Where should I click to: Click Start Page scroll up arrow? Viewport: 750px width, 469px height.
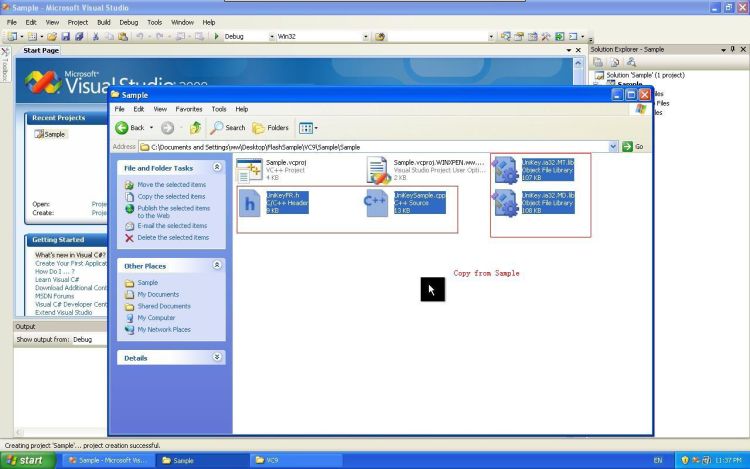point(578,63)
